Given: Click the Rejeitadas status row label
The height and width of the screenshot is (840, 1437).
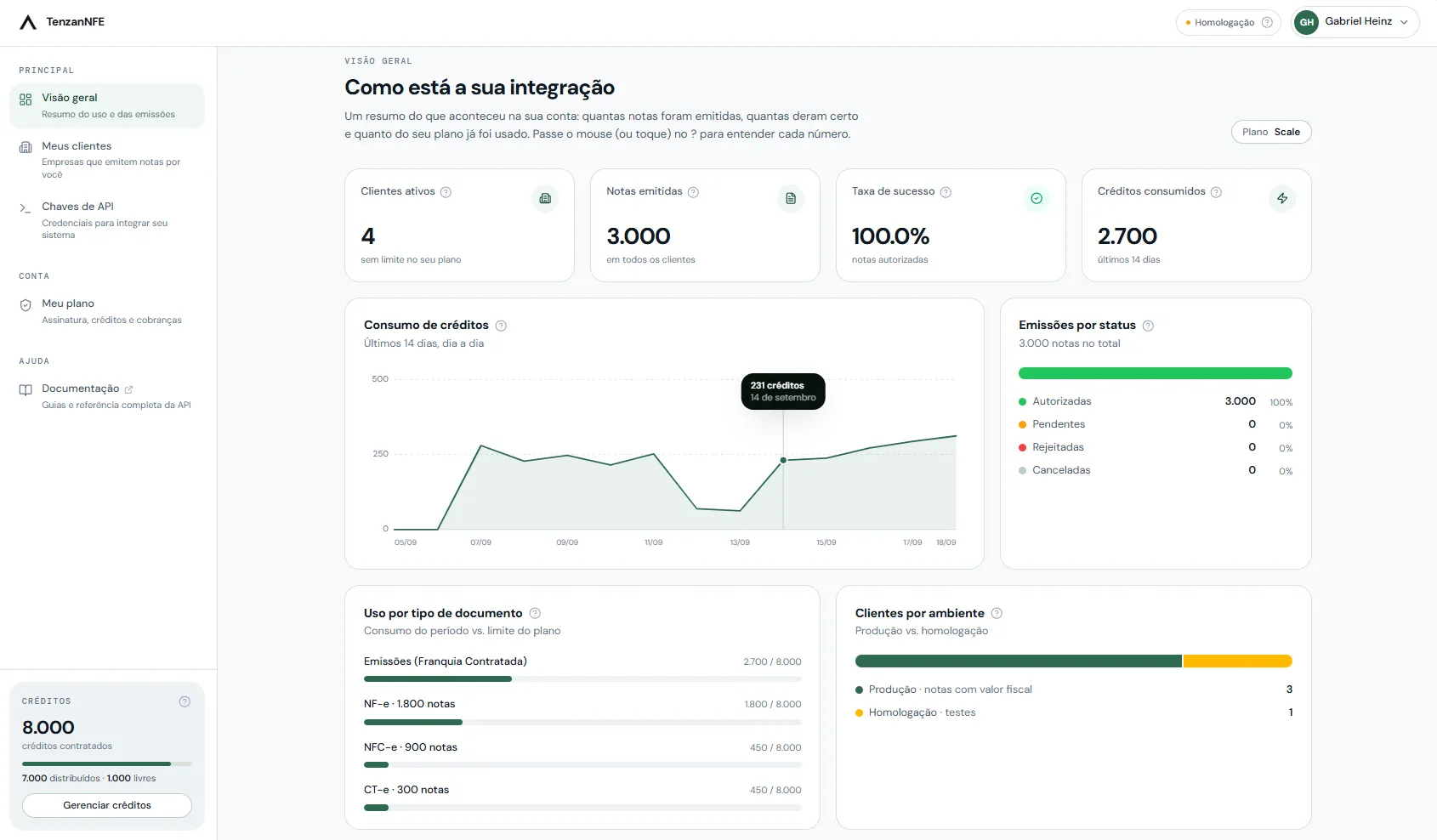Looking at the screenshot, I should pos(1058,447).
